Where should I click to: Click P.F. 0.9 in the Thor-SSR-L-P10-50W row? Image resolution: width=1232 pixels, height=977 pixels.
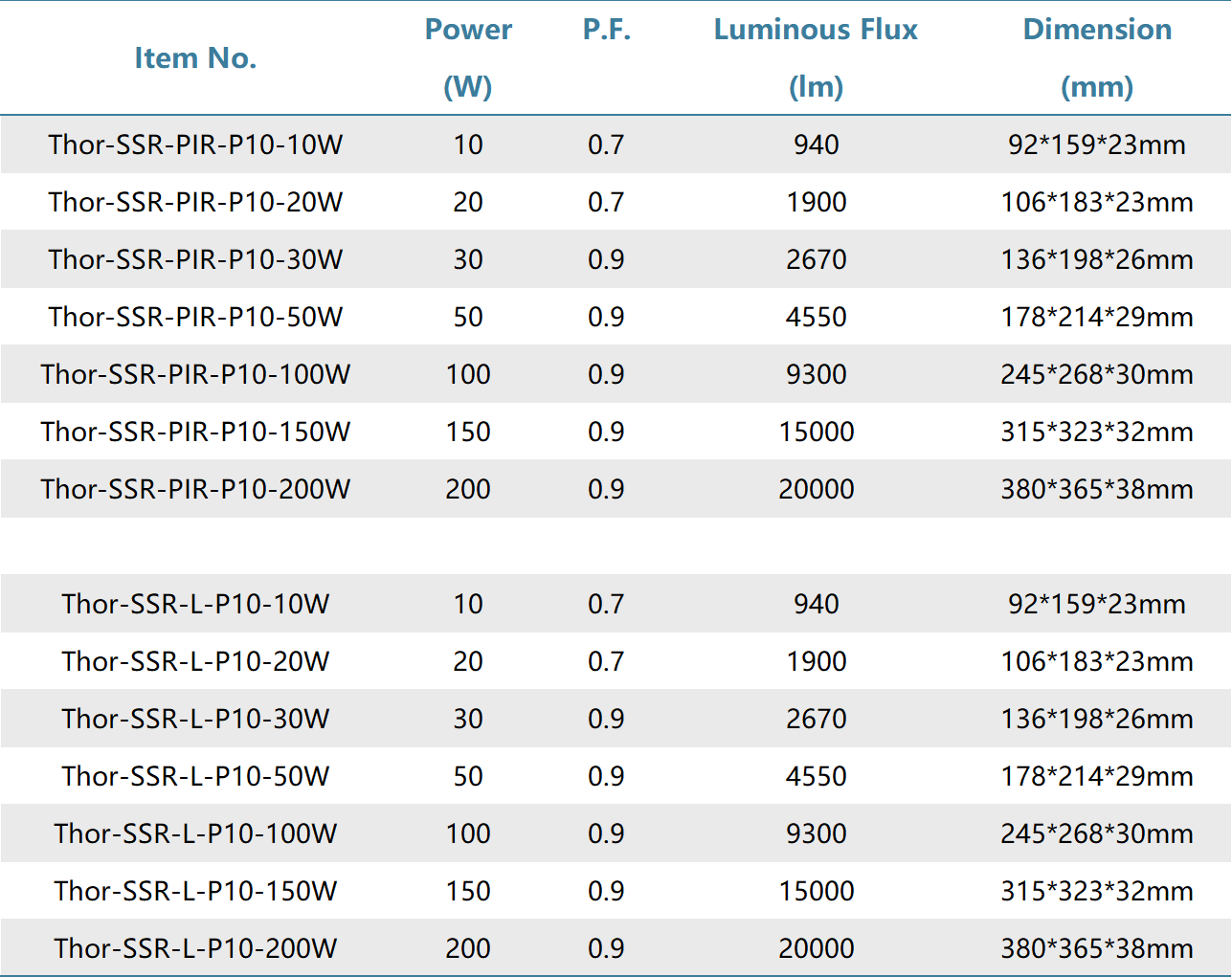[x=606, y=776]
